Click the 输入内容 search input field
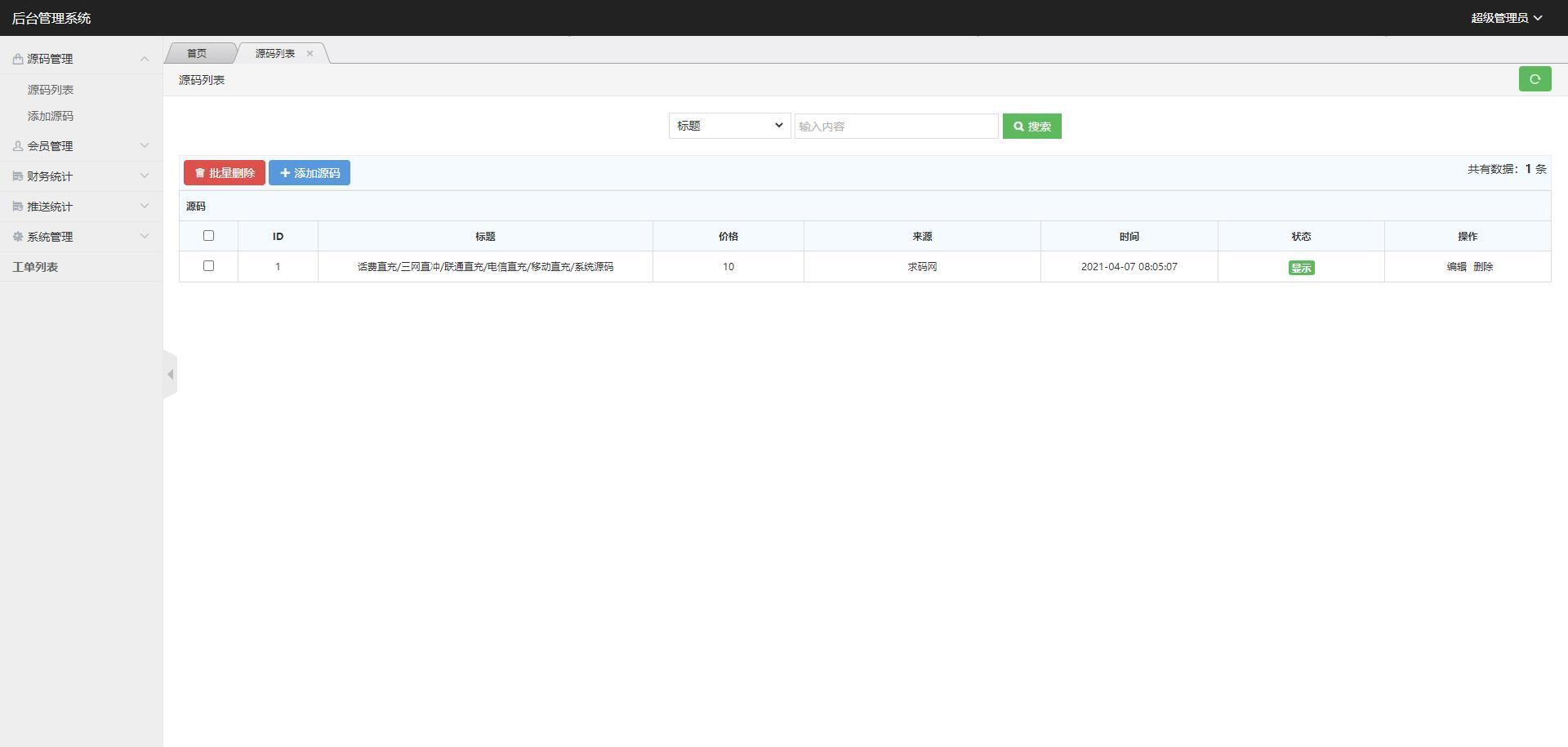 click(896, 126)
